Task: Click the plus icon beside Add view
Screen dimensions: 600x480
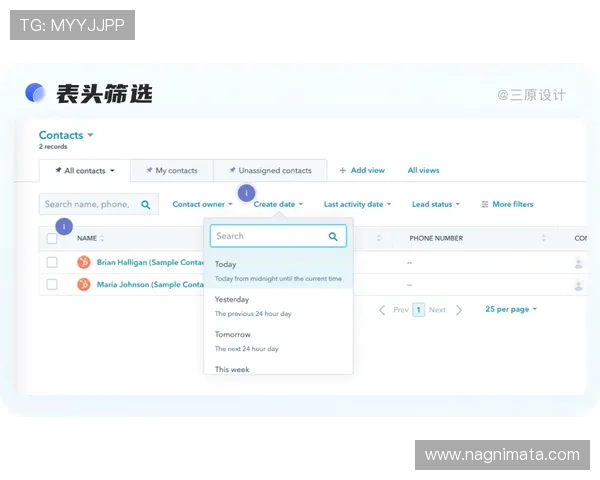Action: tap(342, 170)
